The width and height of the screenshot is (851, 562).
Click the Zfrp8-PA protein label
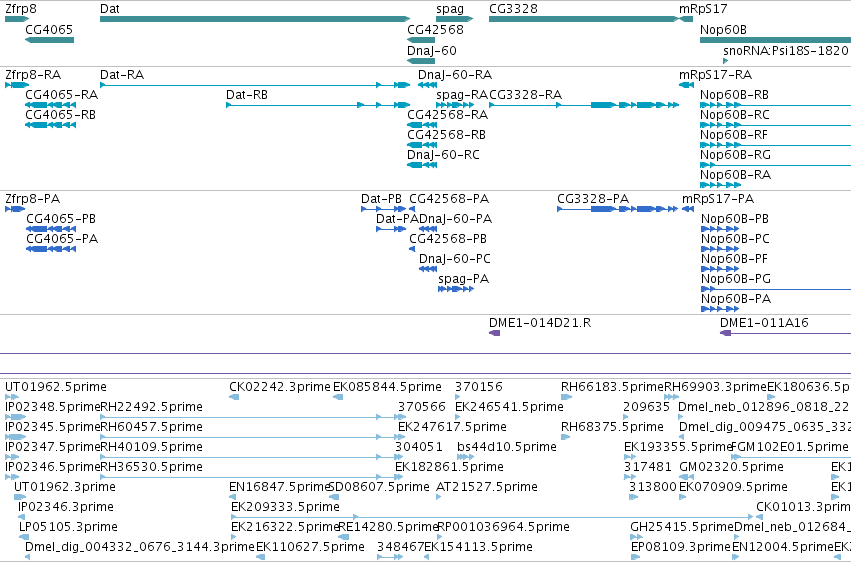point(33,199)
